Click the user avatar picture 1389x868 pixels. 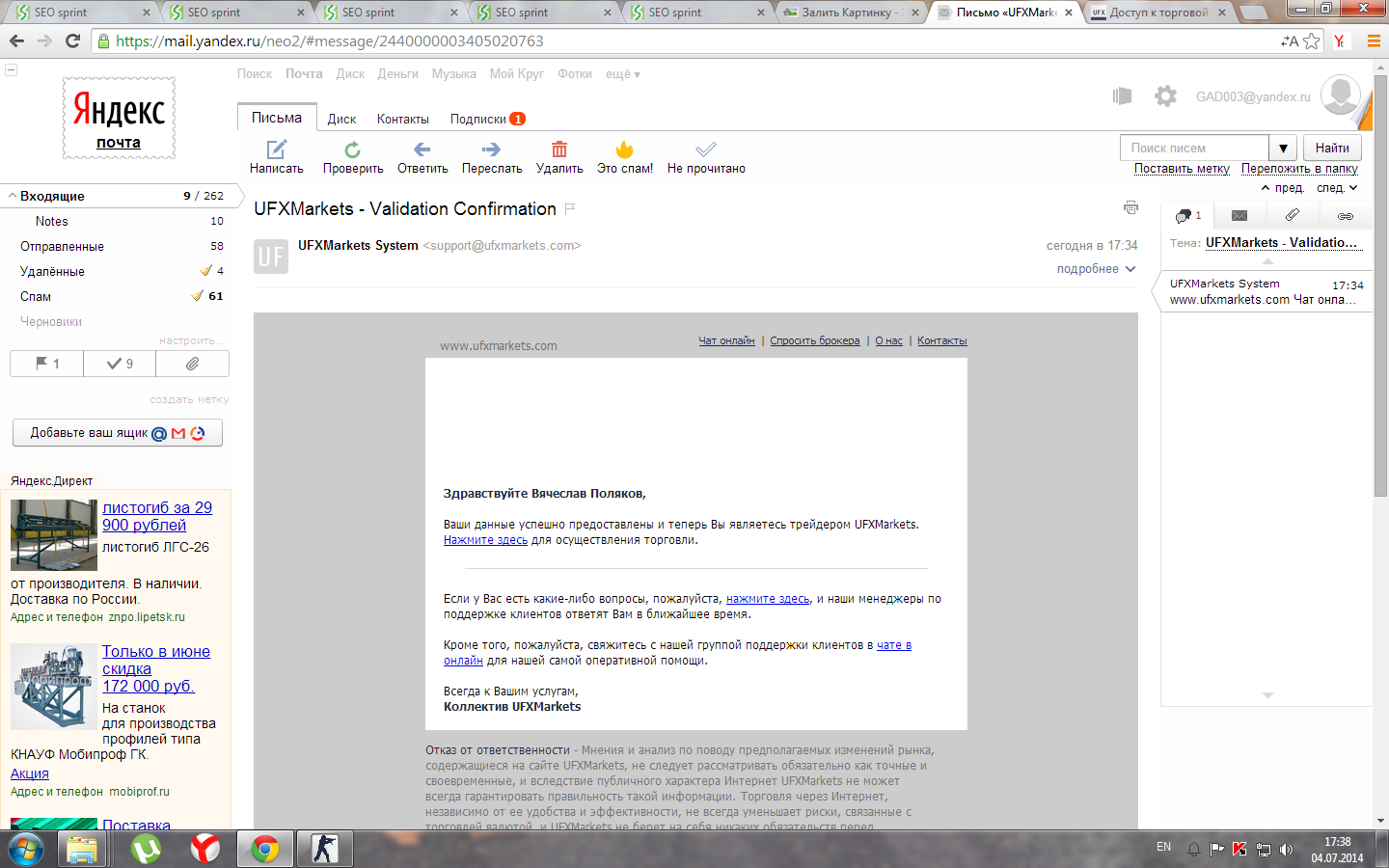[x=1340, y=95]
